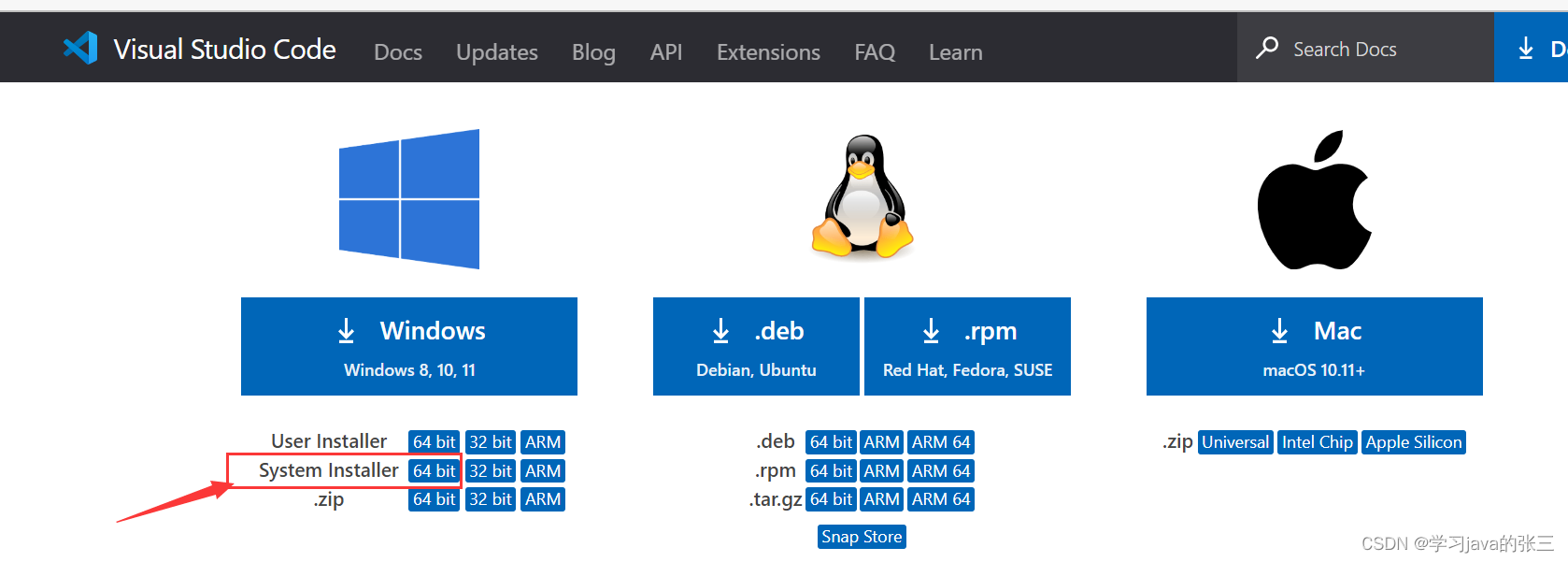Click the Apple logo image
The height and width of the screenshot is (562, 1568).
point(1314,199)
